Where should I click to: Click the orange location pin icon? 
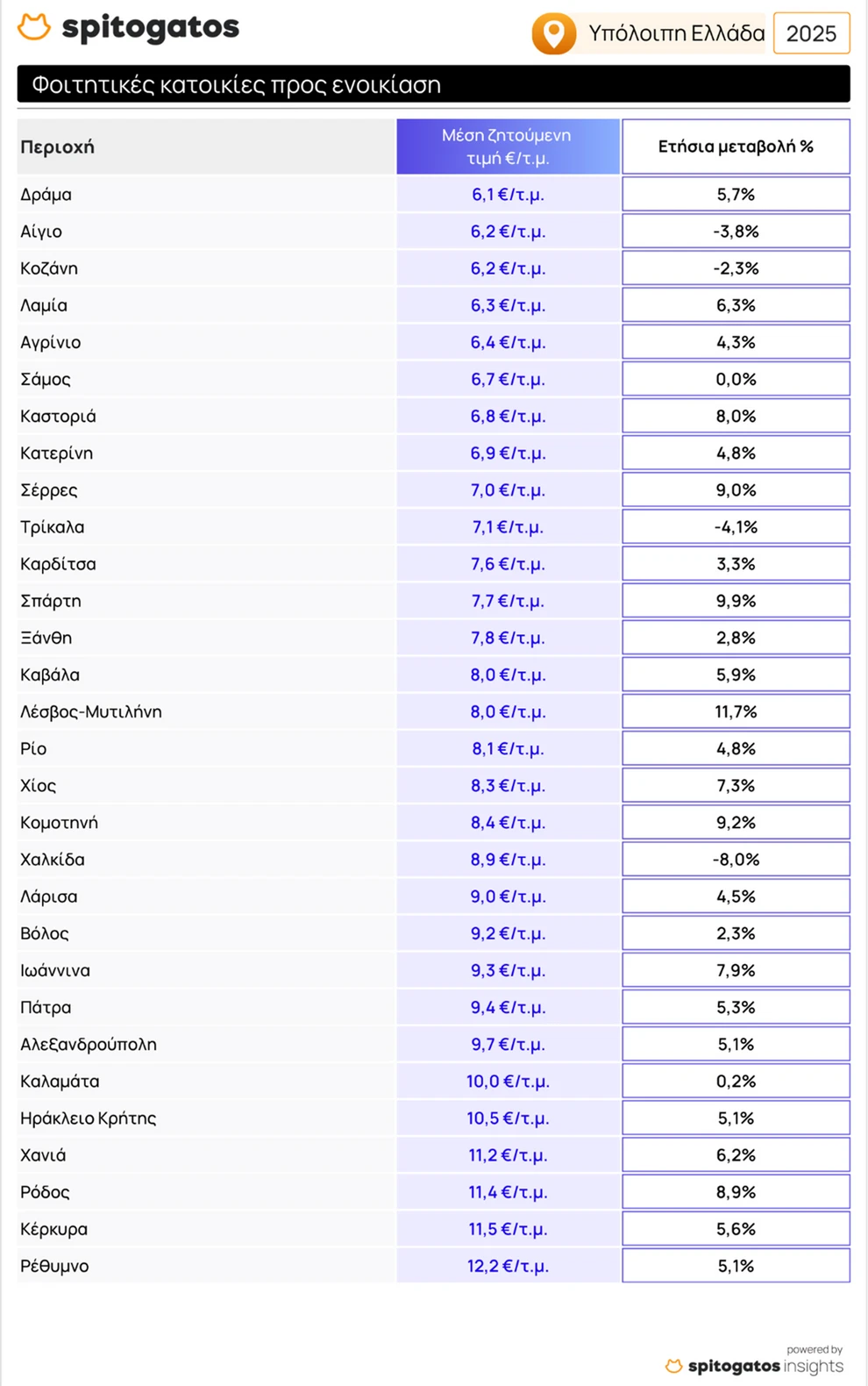[553, 33]
